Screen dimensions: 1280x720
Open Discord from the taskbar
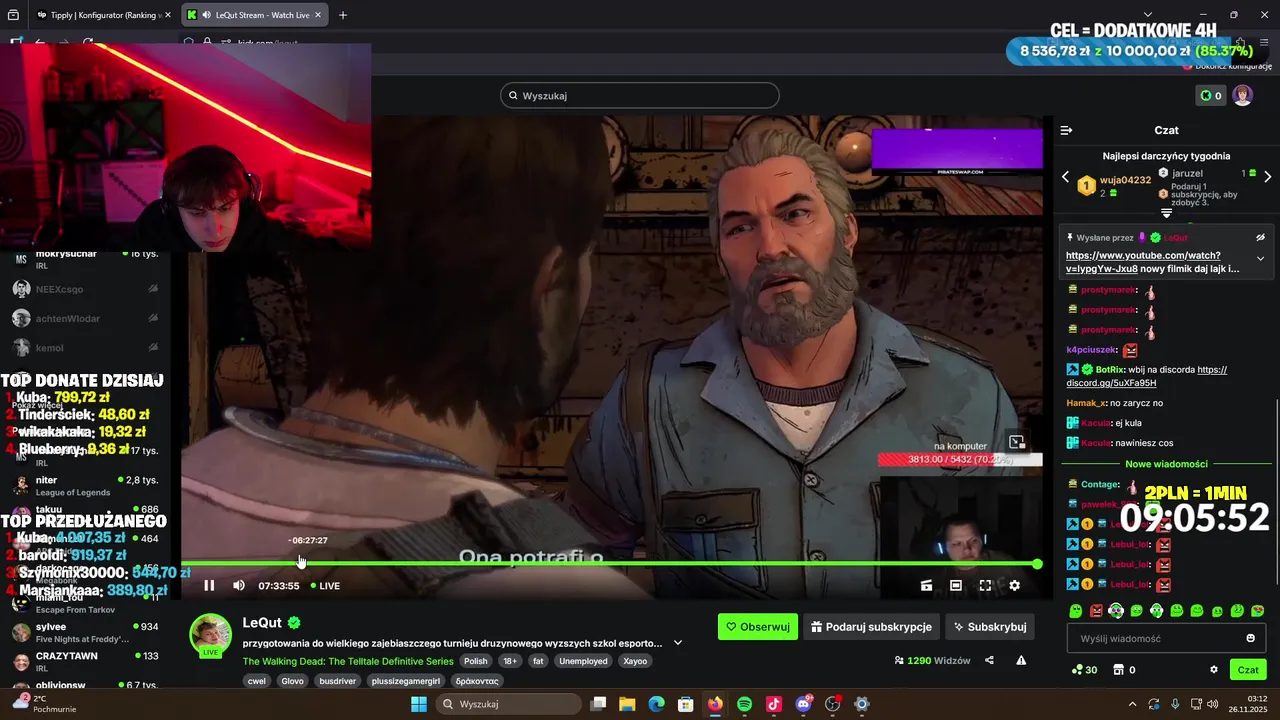point(803,704)
